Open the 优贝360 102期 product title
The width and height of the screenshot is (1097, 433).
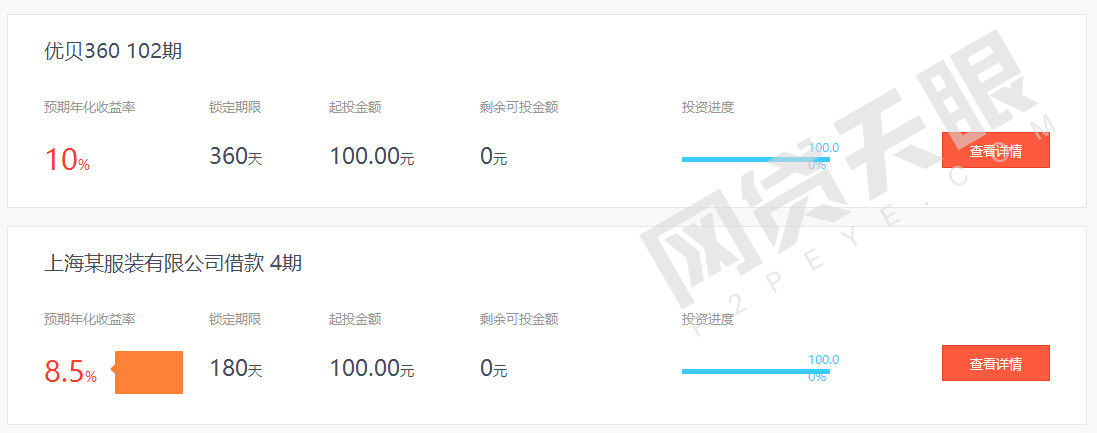tap(113, 51)
